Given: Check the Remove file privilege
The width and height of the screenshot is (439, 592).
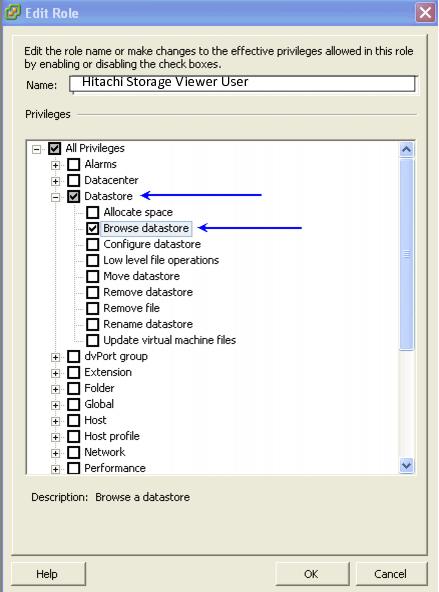Looking at the screenshot, I should coord(92,308).
